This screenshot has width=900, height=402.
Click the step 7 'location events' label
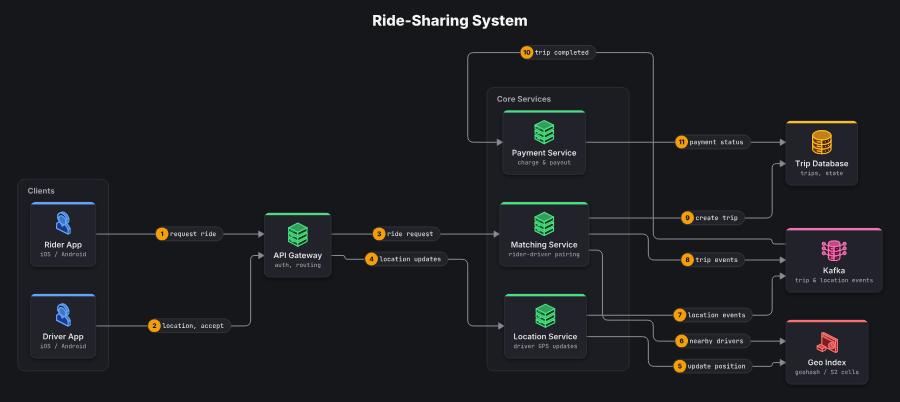(x=712, y=315)
